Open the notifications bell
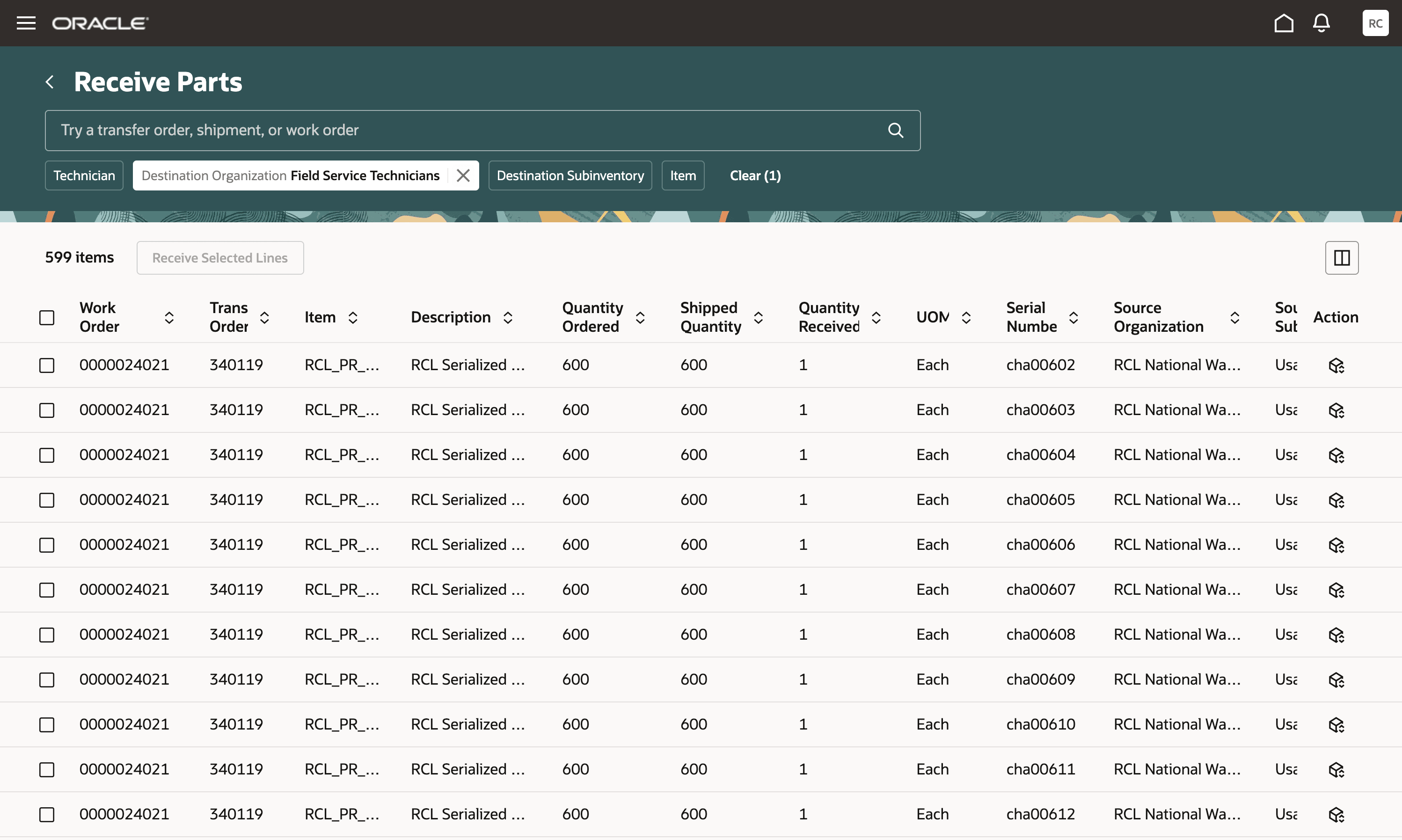1402x840 pixels. click(x=1321, y=23)
